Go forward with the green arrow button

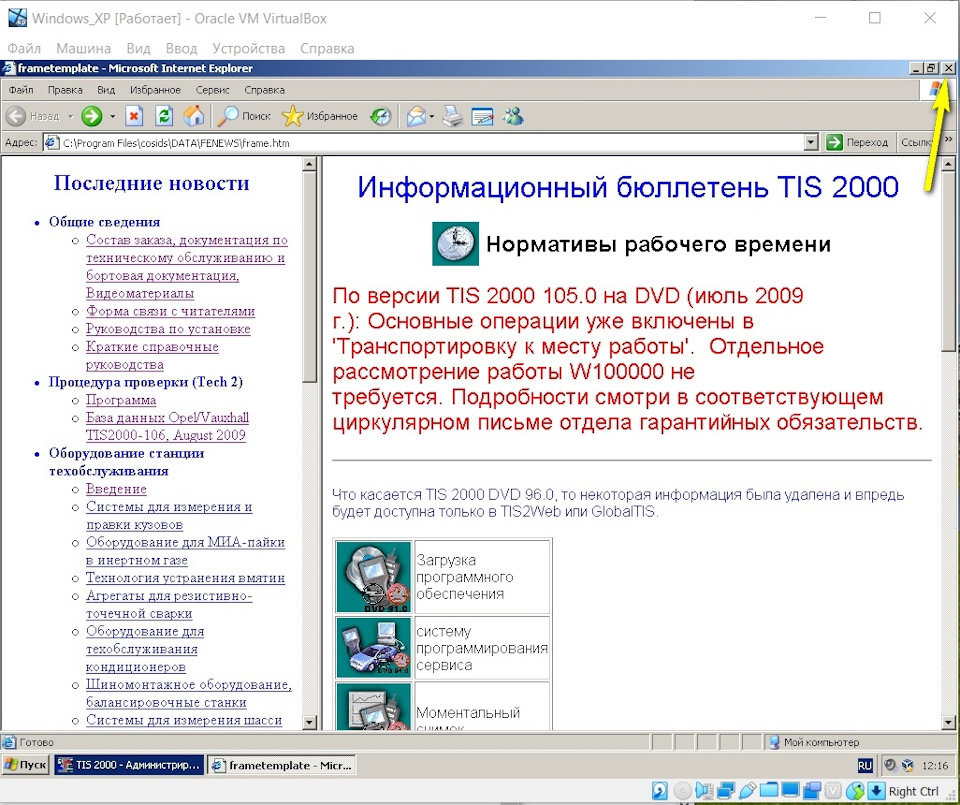point(92,116)
